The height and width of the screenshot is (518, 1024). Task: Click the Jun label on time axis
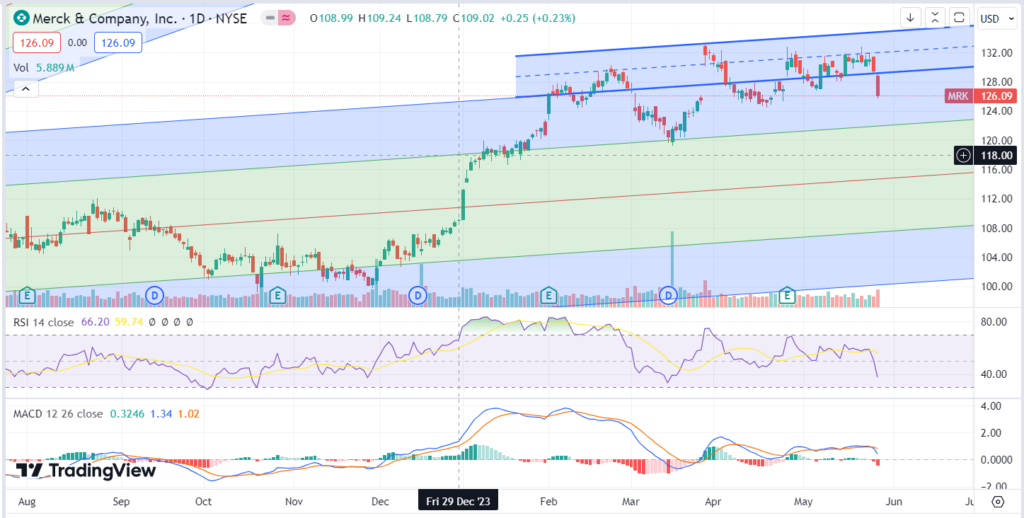pos(894,502)
